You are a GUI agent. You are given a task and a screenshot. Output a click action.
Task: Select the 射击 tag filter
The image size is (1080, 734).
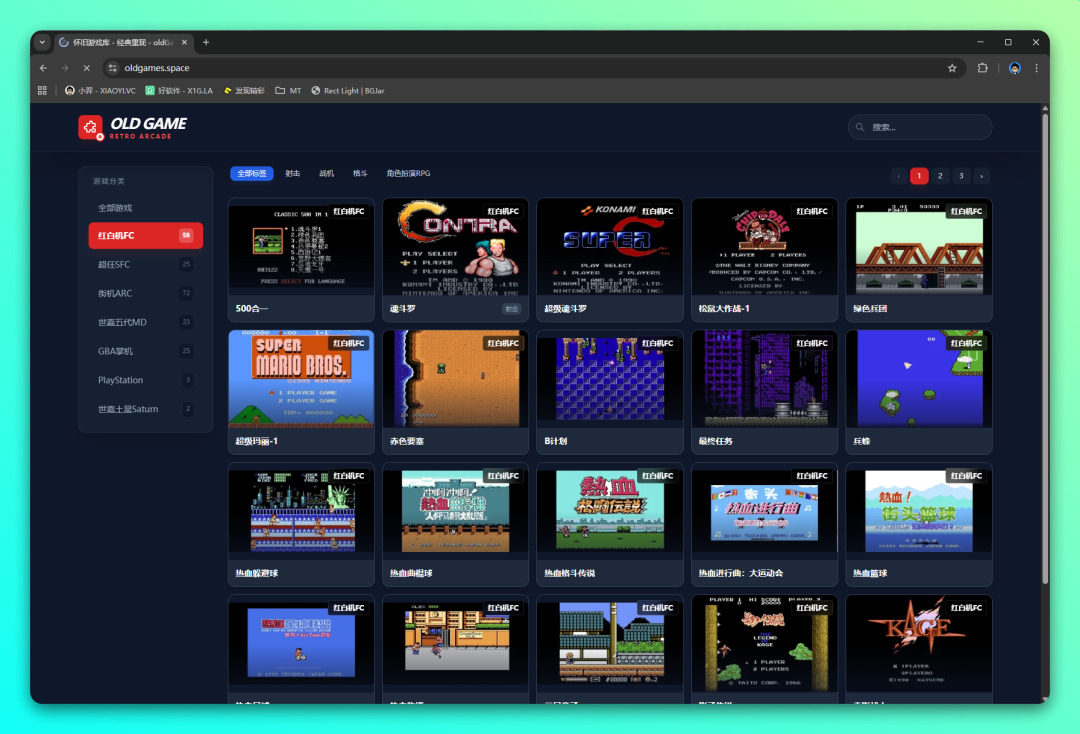(292, 173)
